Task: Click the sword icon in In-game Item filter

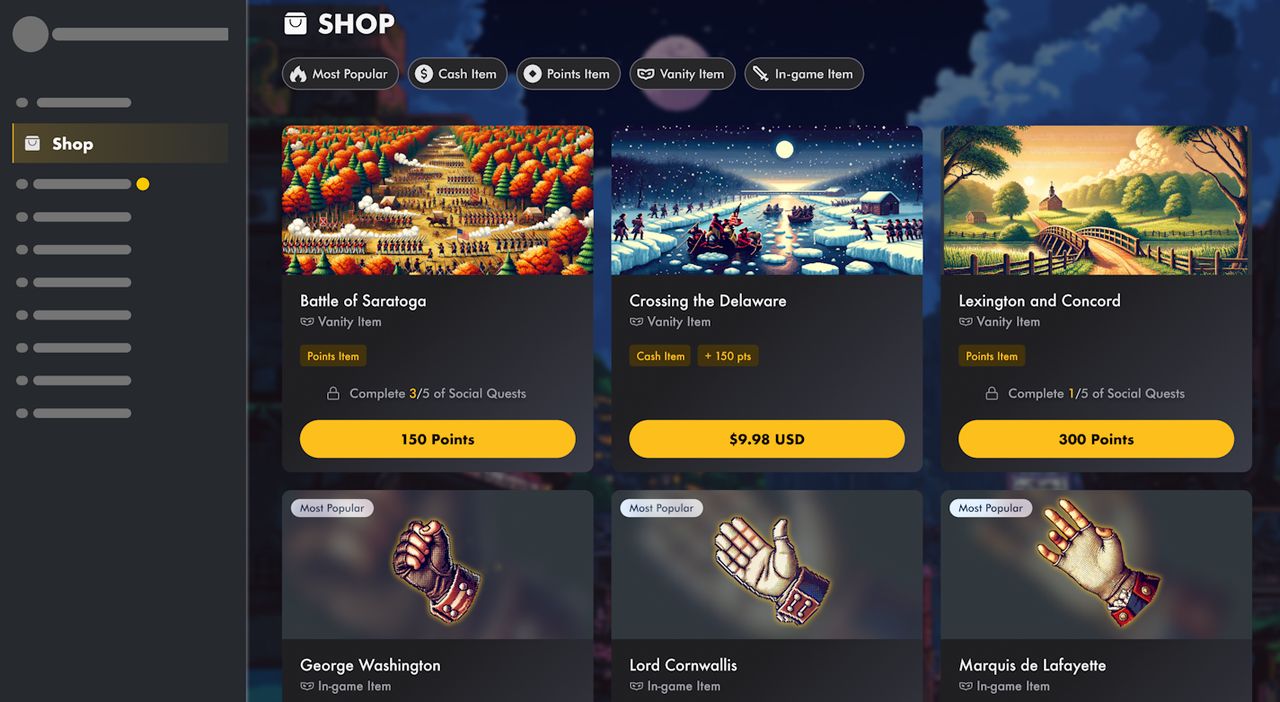Action: (x=760, y=74)
